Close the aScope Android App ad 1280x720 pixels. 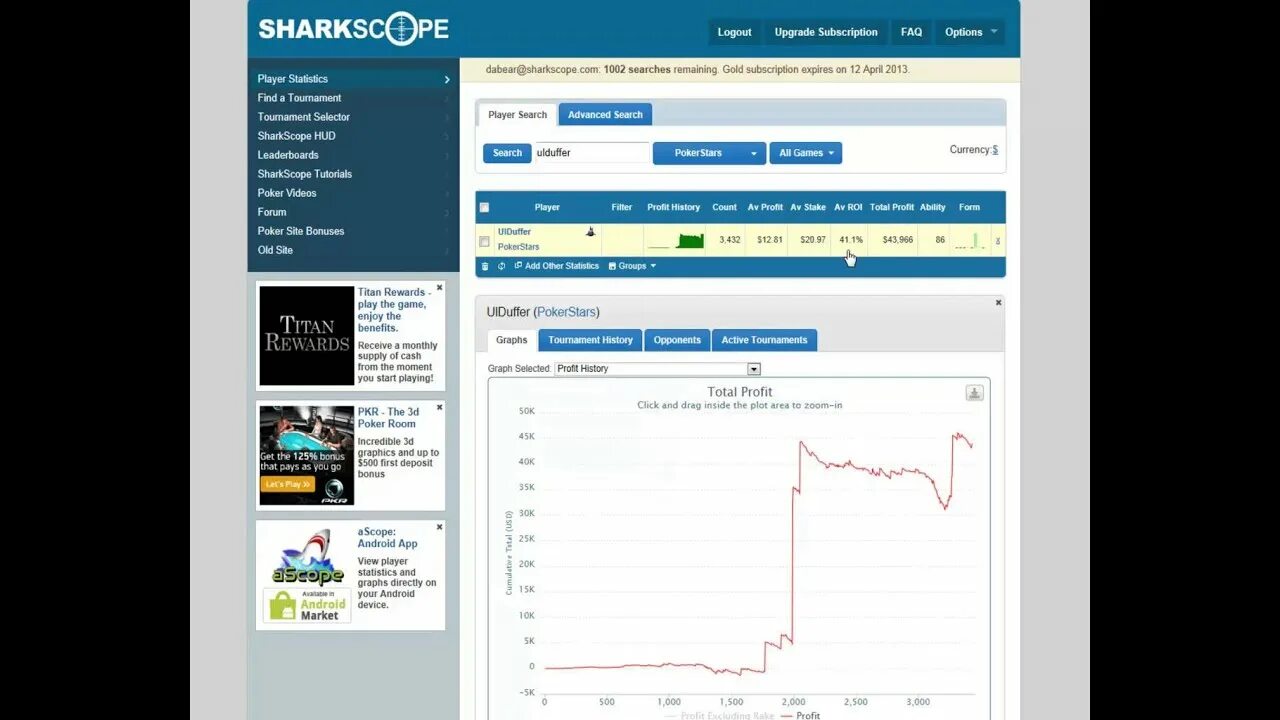(439, 527)
